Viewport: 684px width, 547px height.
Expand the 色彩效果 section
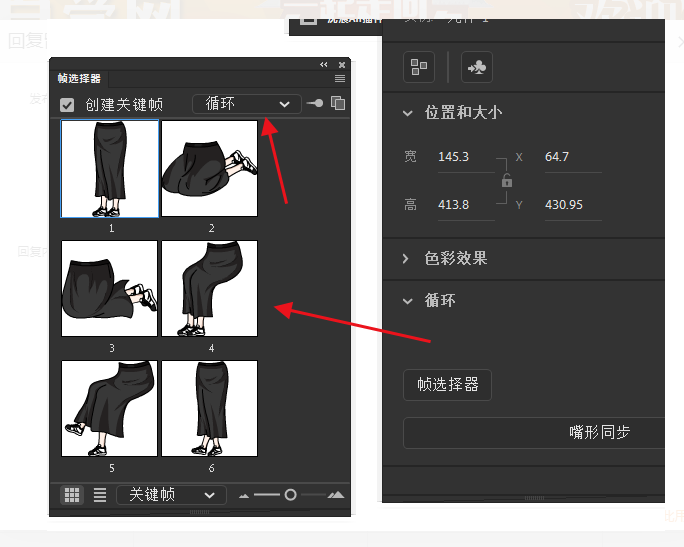[x=407, y=258]
